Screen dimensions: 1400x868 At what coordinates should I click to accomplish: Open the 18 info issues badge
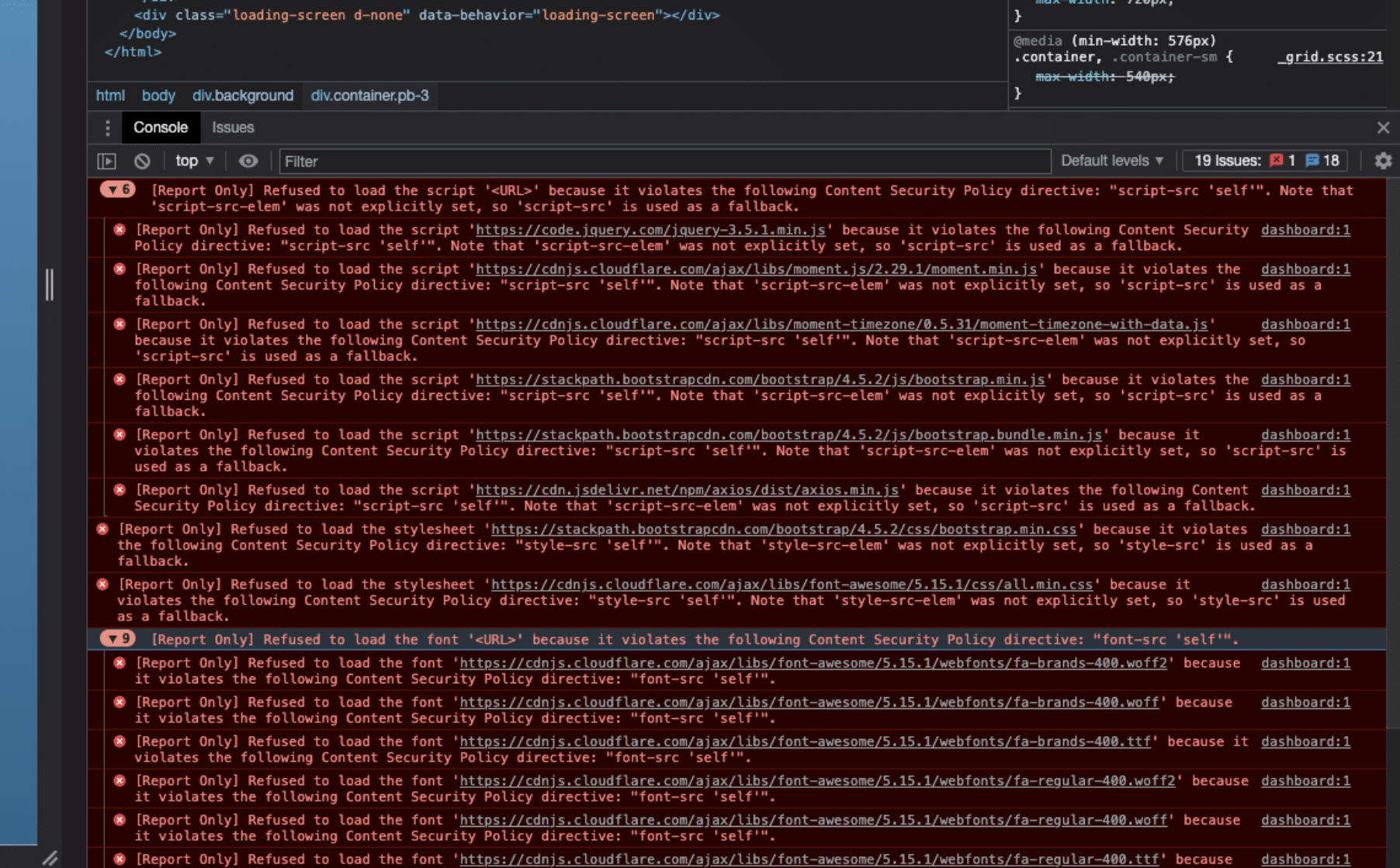pyautogui.click(x=1322, y=161)
